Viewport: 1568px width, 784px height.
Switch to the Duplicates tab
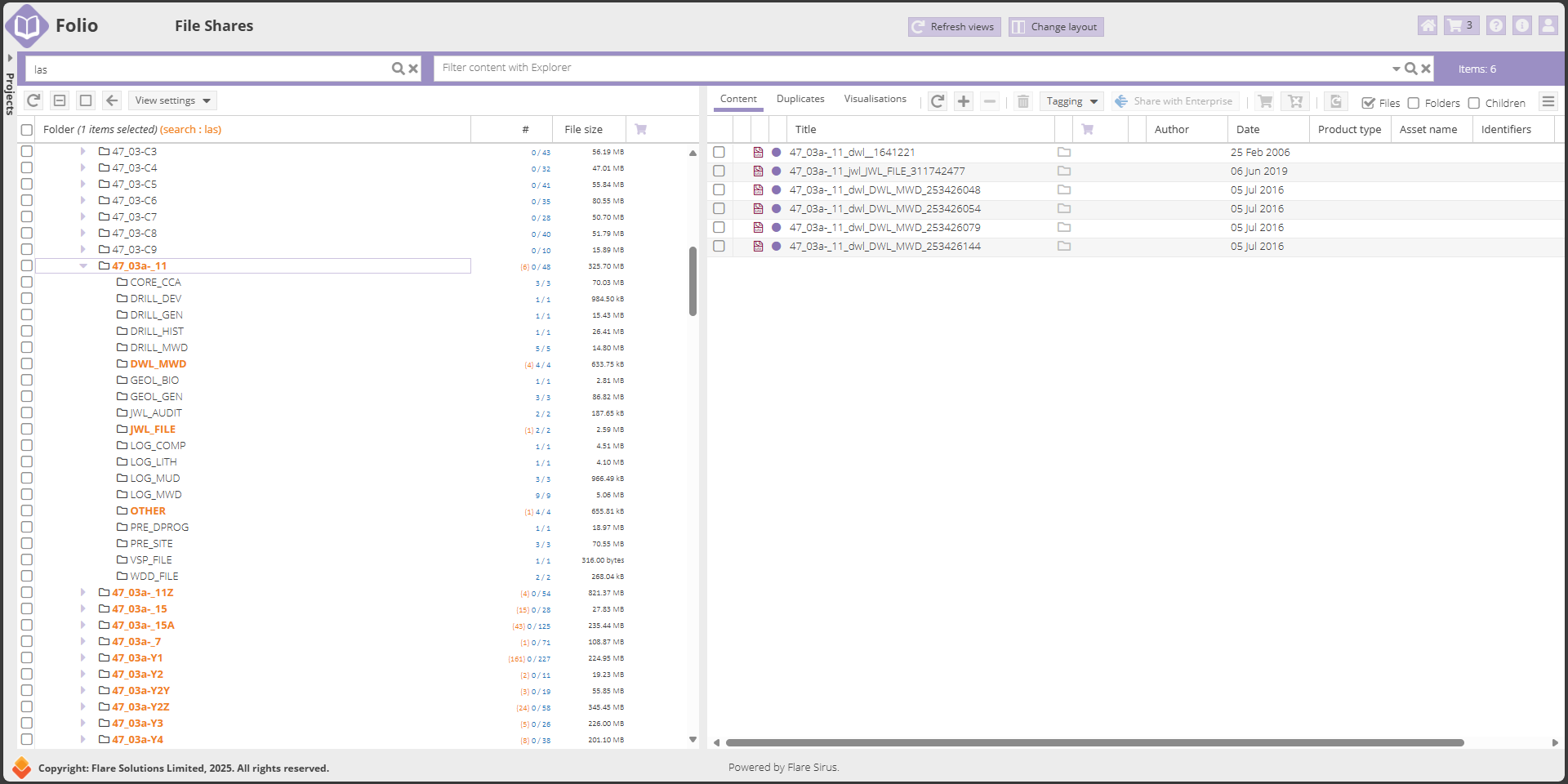click(800, 99)
